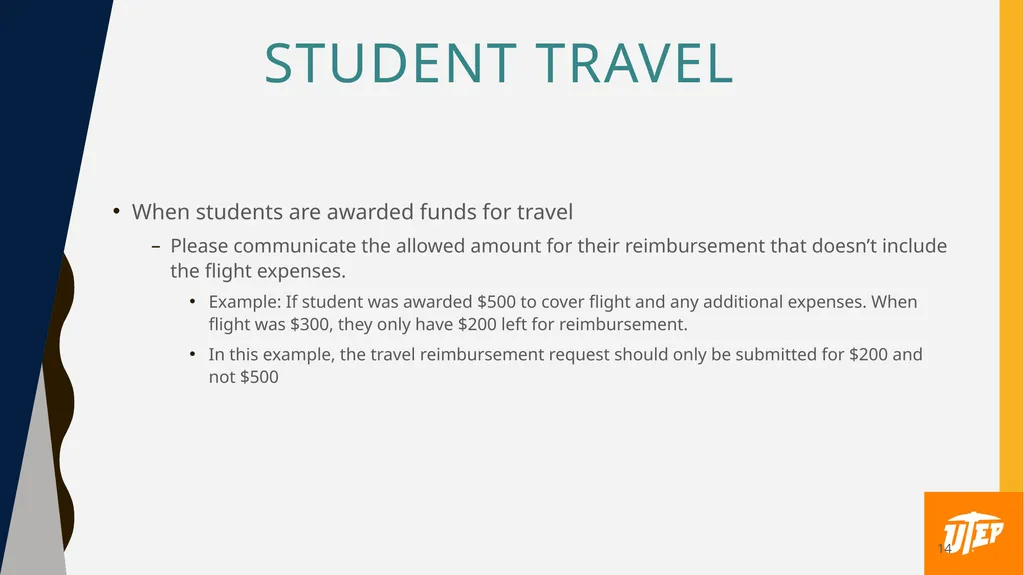Select the 'Please communicate the allowed amount' line
The image size is (1024, 575).
pyautogui.click(x=558, y=246)
